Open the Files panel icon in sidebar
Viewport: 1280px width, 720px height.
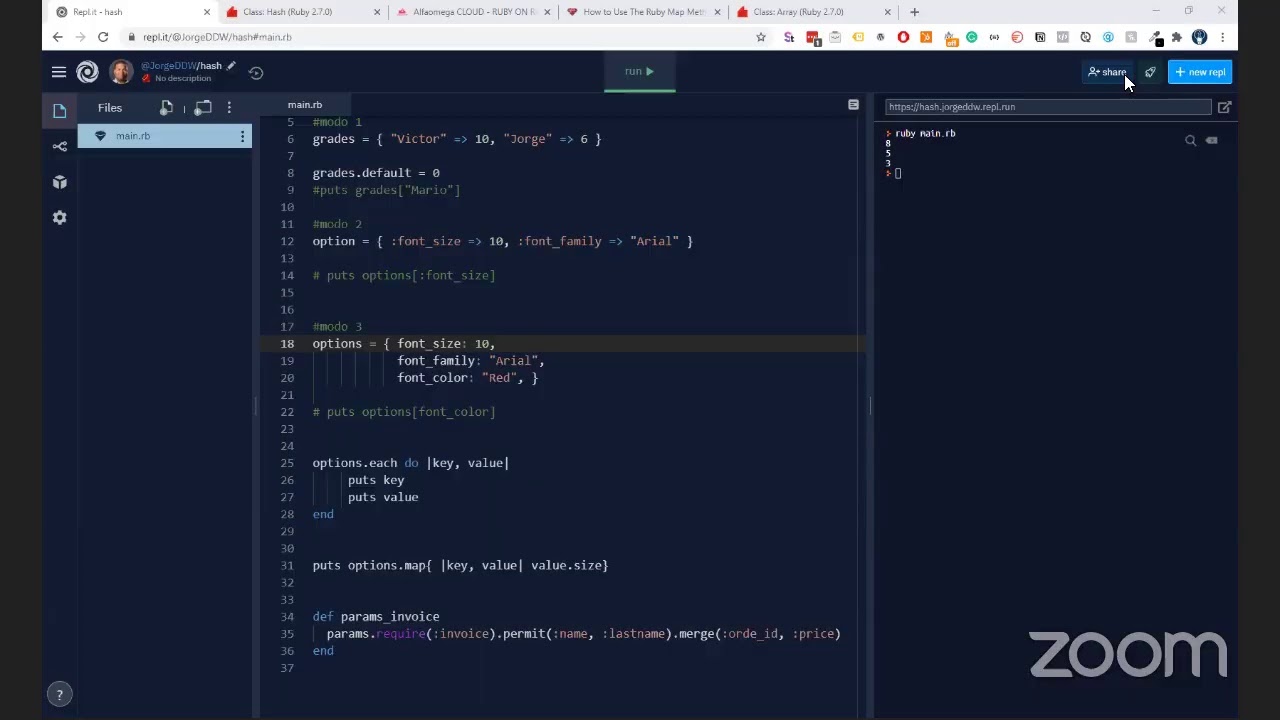59,110
